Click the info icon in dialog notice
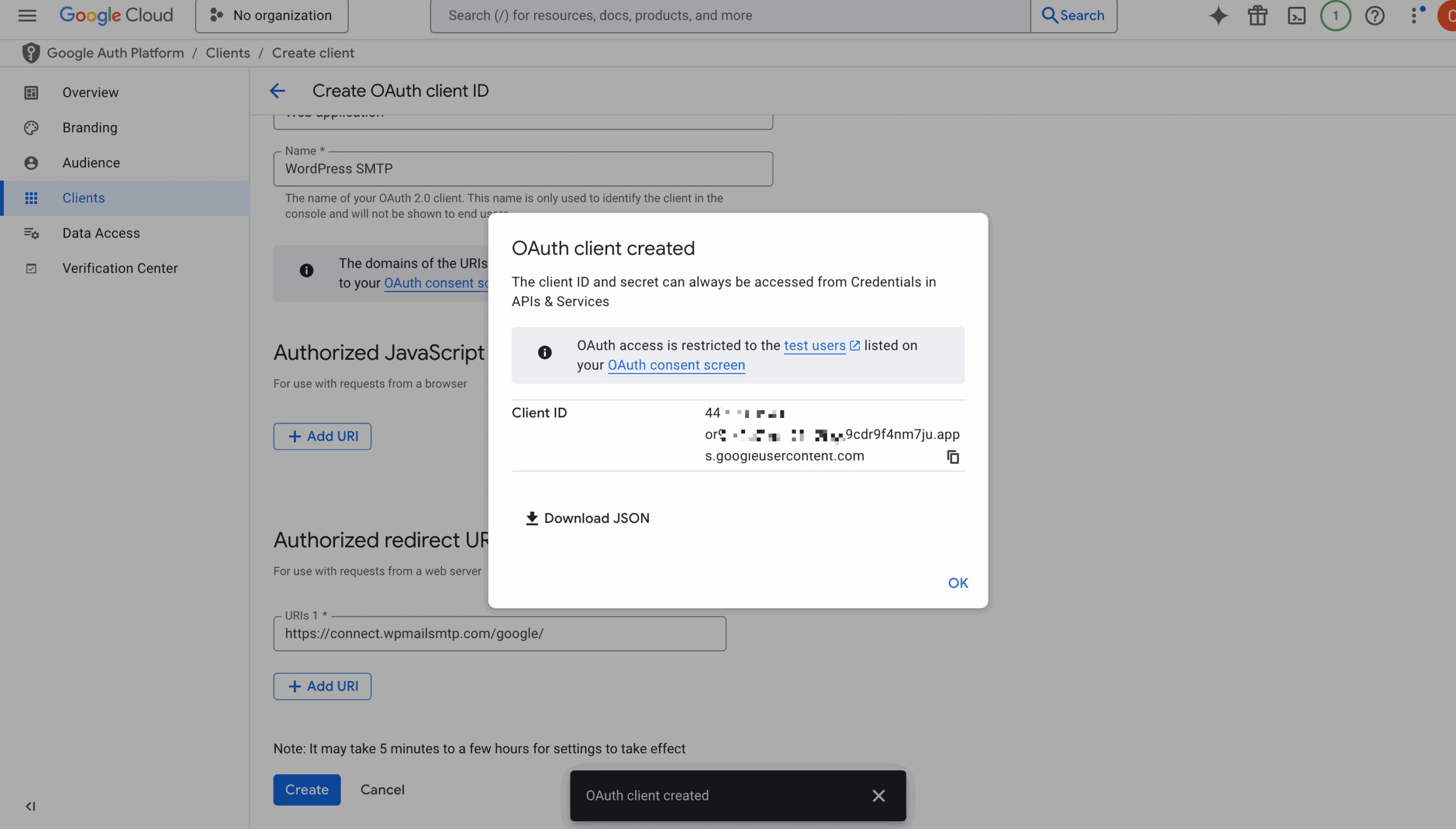Viewport: 1456px width, 829px height. point(544,353)
